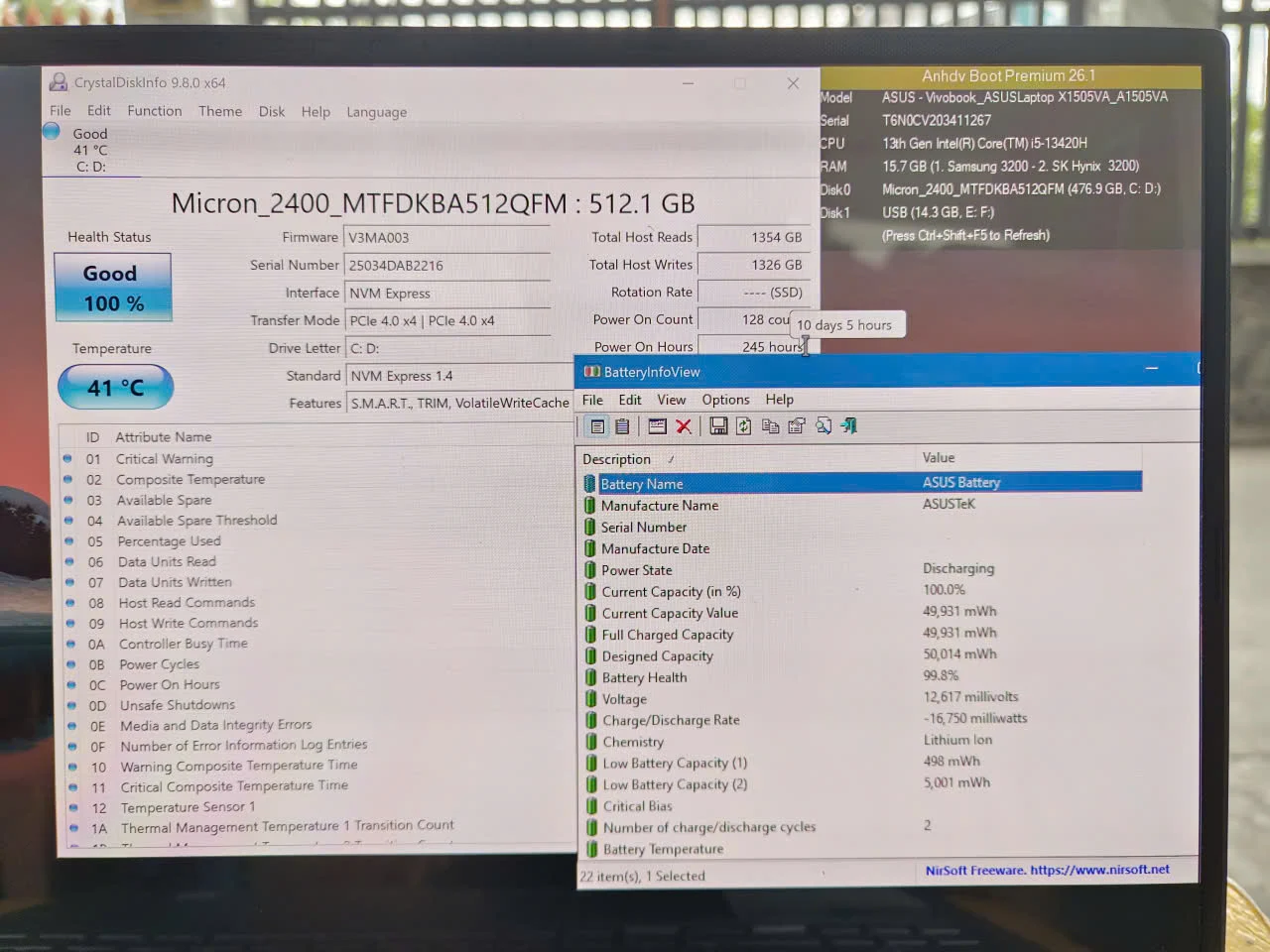
Task: Open the Function menu
Action: (155, 111)
